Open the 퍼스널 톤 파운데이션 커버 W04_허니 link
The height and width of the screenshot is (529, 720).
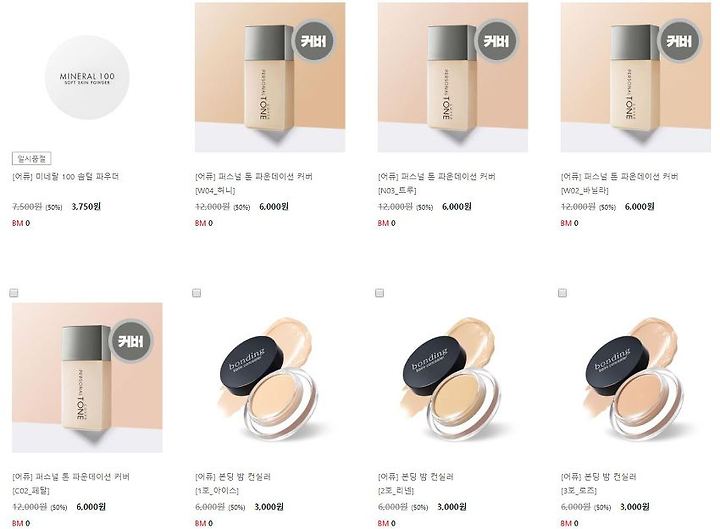pyautogui.click(x=253, y=183)
